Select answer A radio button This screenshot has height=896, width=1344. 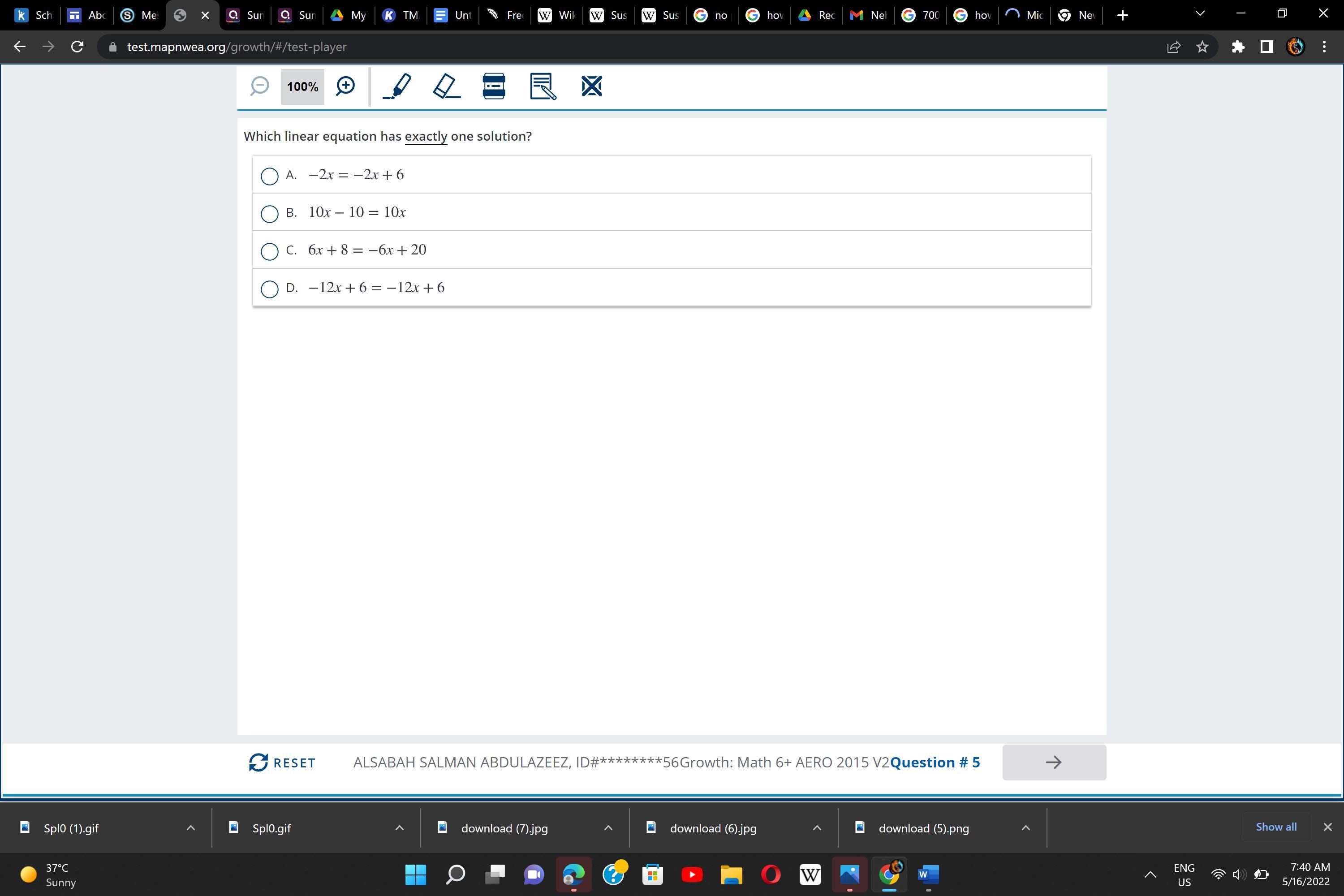click(269, 176)
